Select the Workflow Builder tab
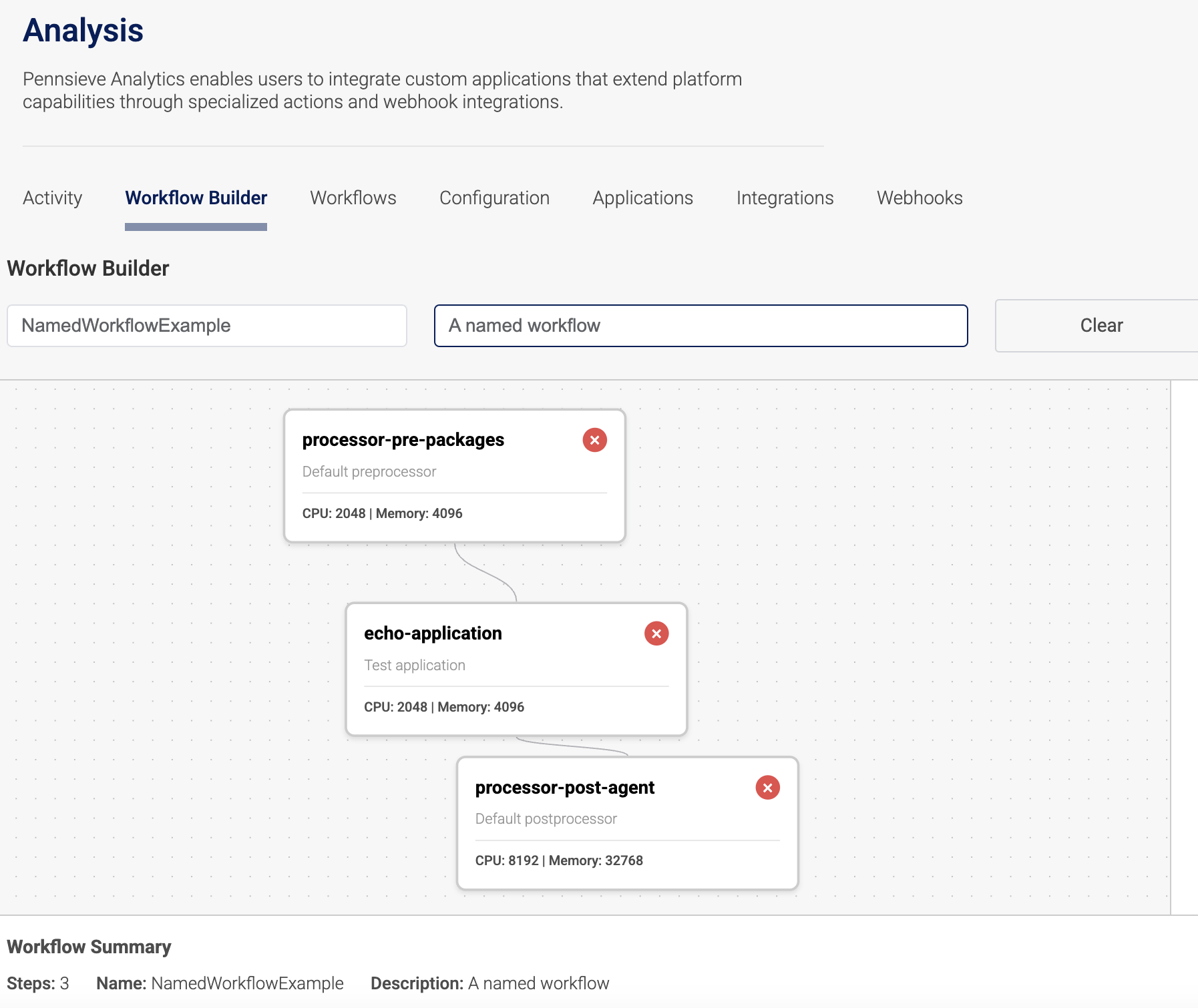 (x=196, y=198)
